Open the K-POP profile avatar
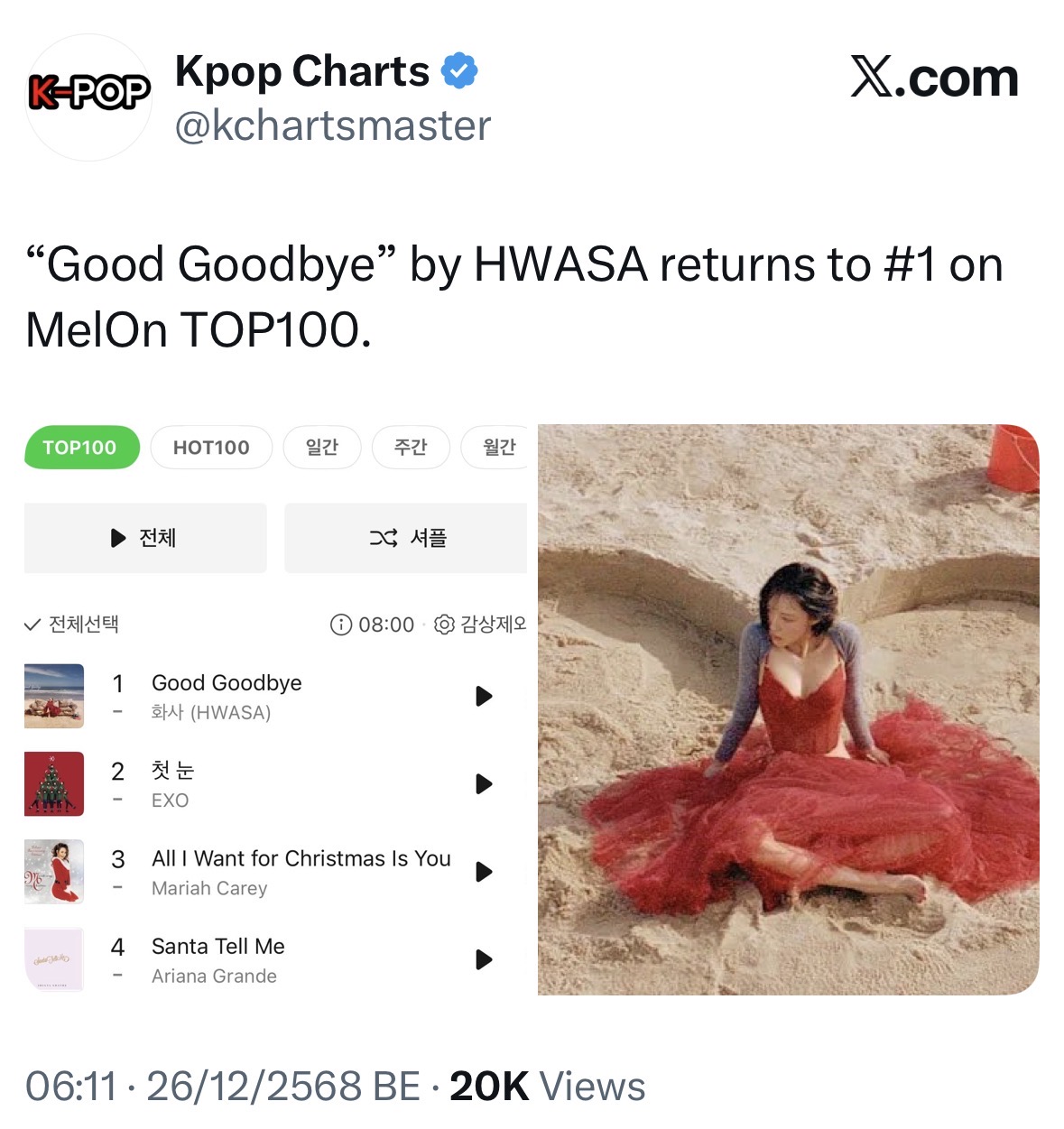Image resolution: width=1064 pixels, height=1129 pixels. tap(88, 97)
